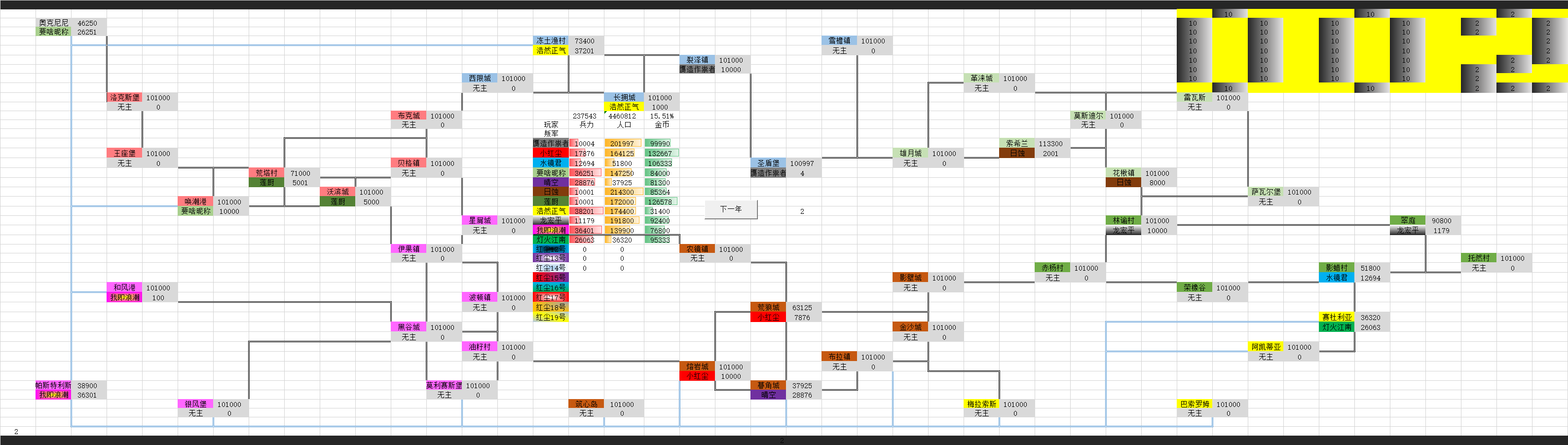Select the 萨瓦尔堡 city cell
Image resolution: width=1568 pixels, height=445 pixels.
pyautogui.click(x=1266, y=192)
